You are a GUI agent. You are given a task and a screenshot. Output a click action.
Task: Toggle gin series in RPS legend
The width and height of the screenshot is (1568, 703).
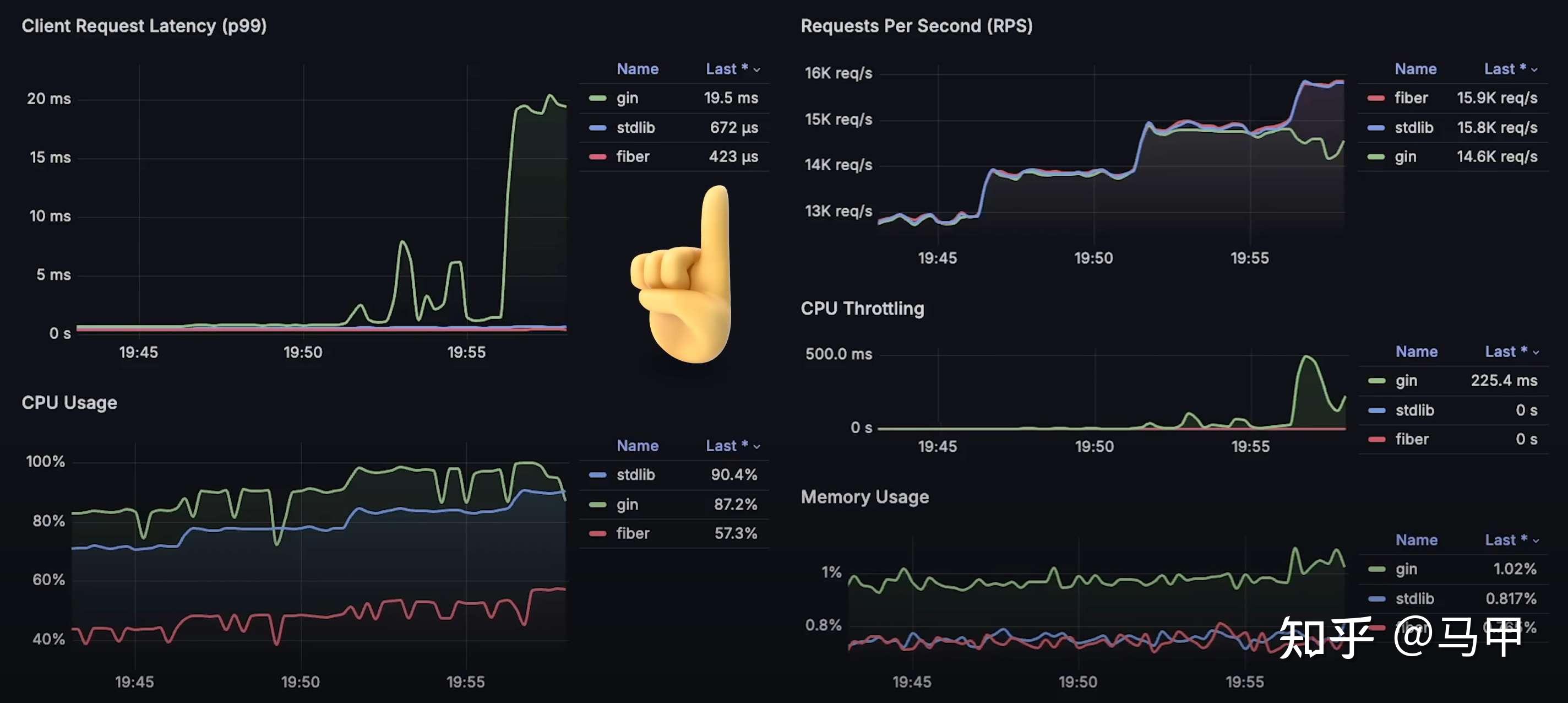click(x=1405, y=156)
